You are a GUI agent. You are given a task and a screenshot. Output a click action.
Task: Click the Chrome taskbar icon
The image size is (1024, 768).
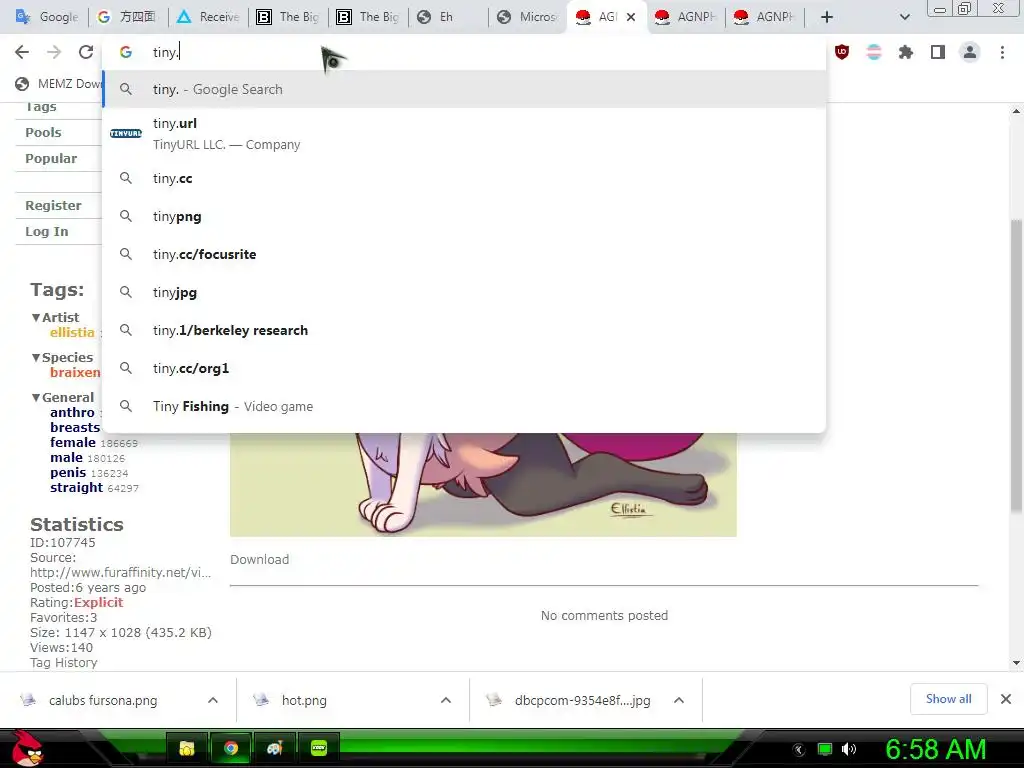(230, 748)
